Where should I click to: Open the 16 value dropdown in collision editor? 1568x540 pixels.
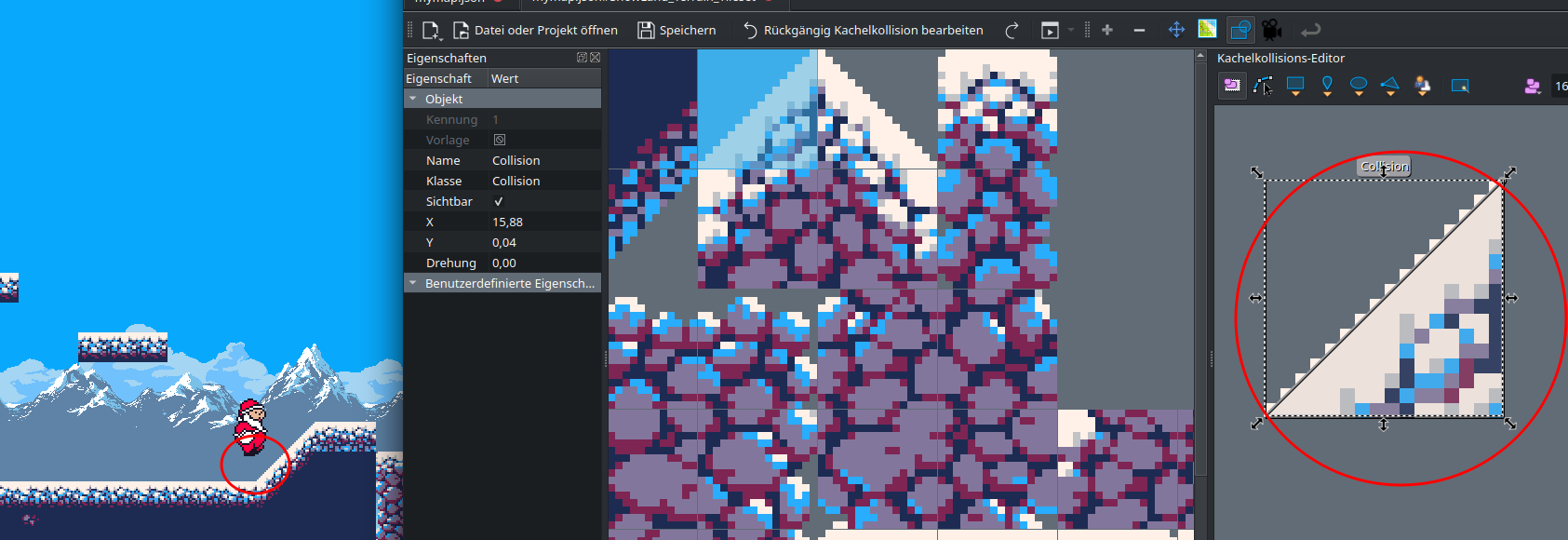tap(1560, 86)
